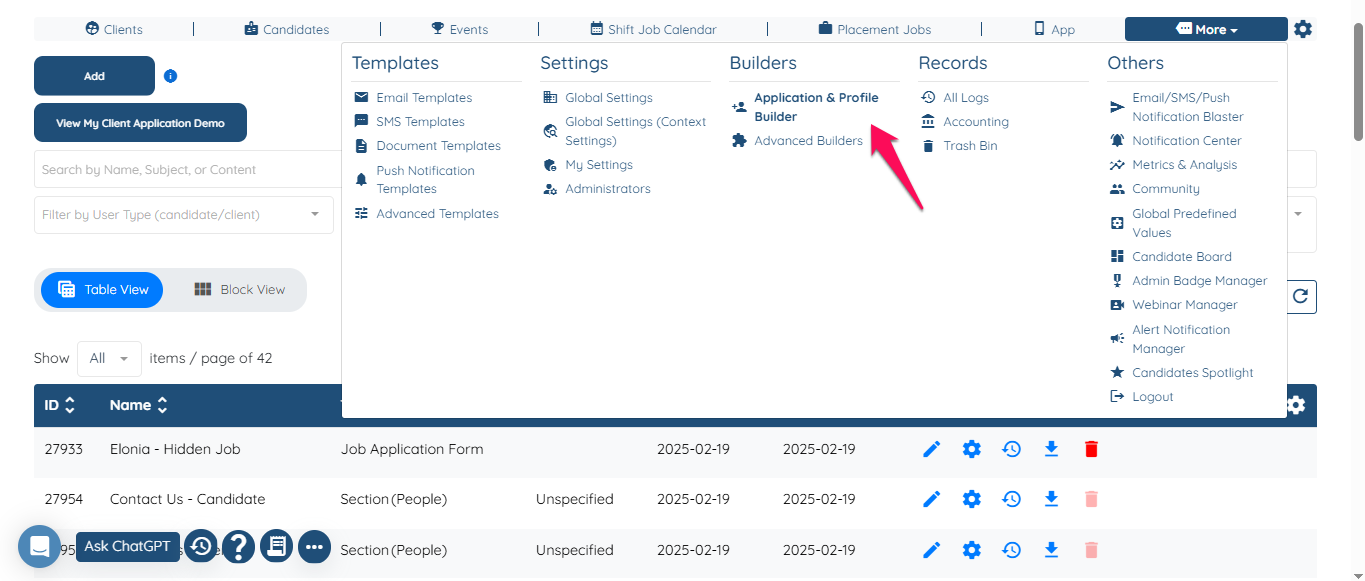Click the Advanced Builders puzzle icon
The image size is (1365, 581).
739,141
